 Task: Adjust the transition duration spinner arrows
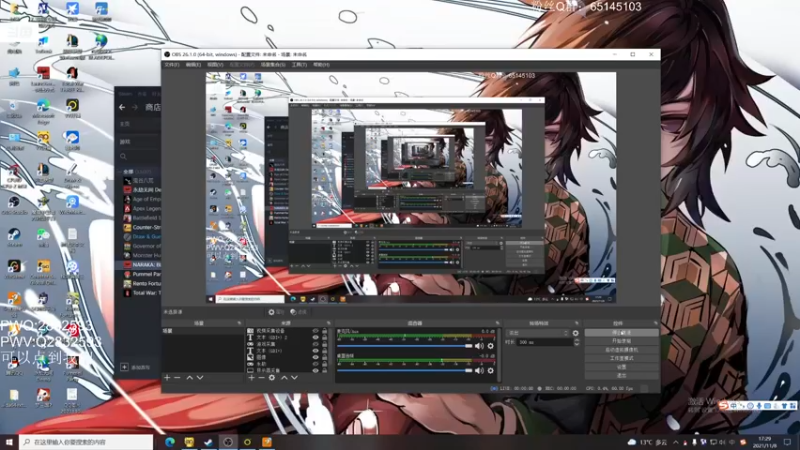pyautogui.click(x=577, y=342)
